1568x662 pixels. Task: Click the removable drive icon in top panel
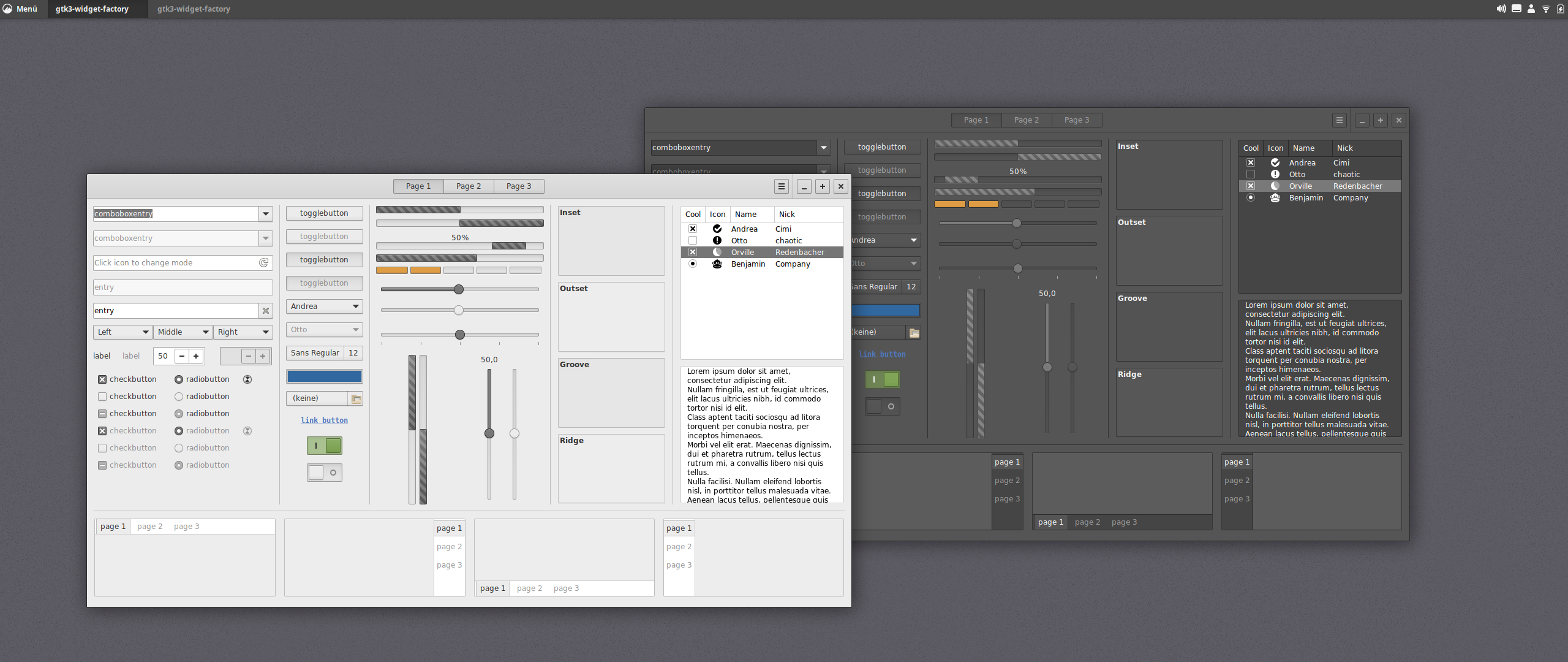(1517, 9)
